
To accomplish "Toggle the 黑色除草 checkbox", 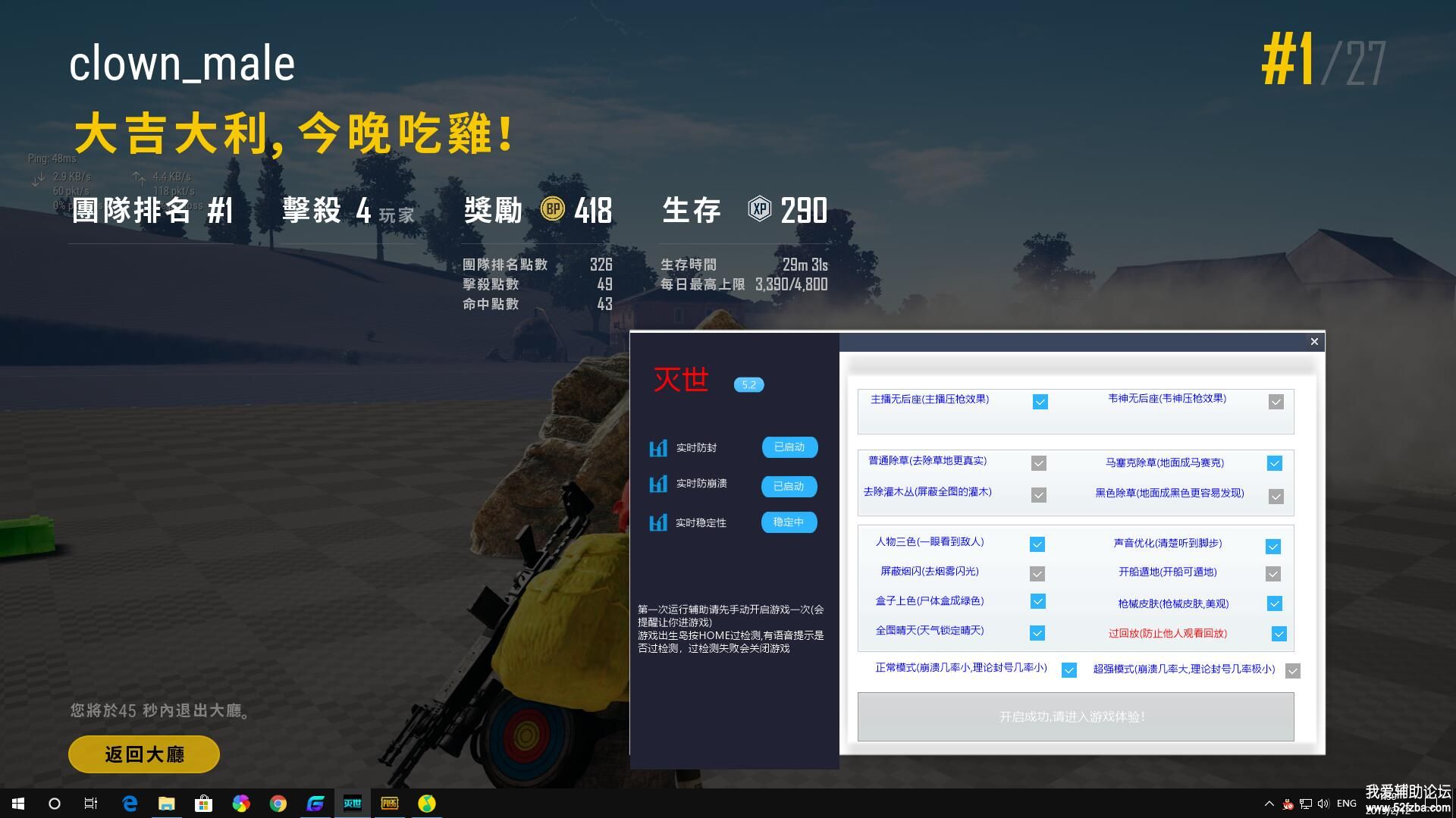I will coord(1276,497).
